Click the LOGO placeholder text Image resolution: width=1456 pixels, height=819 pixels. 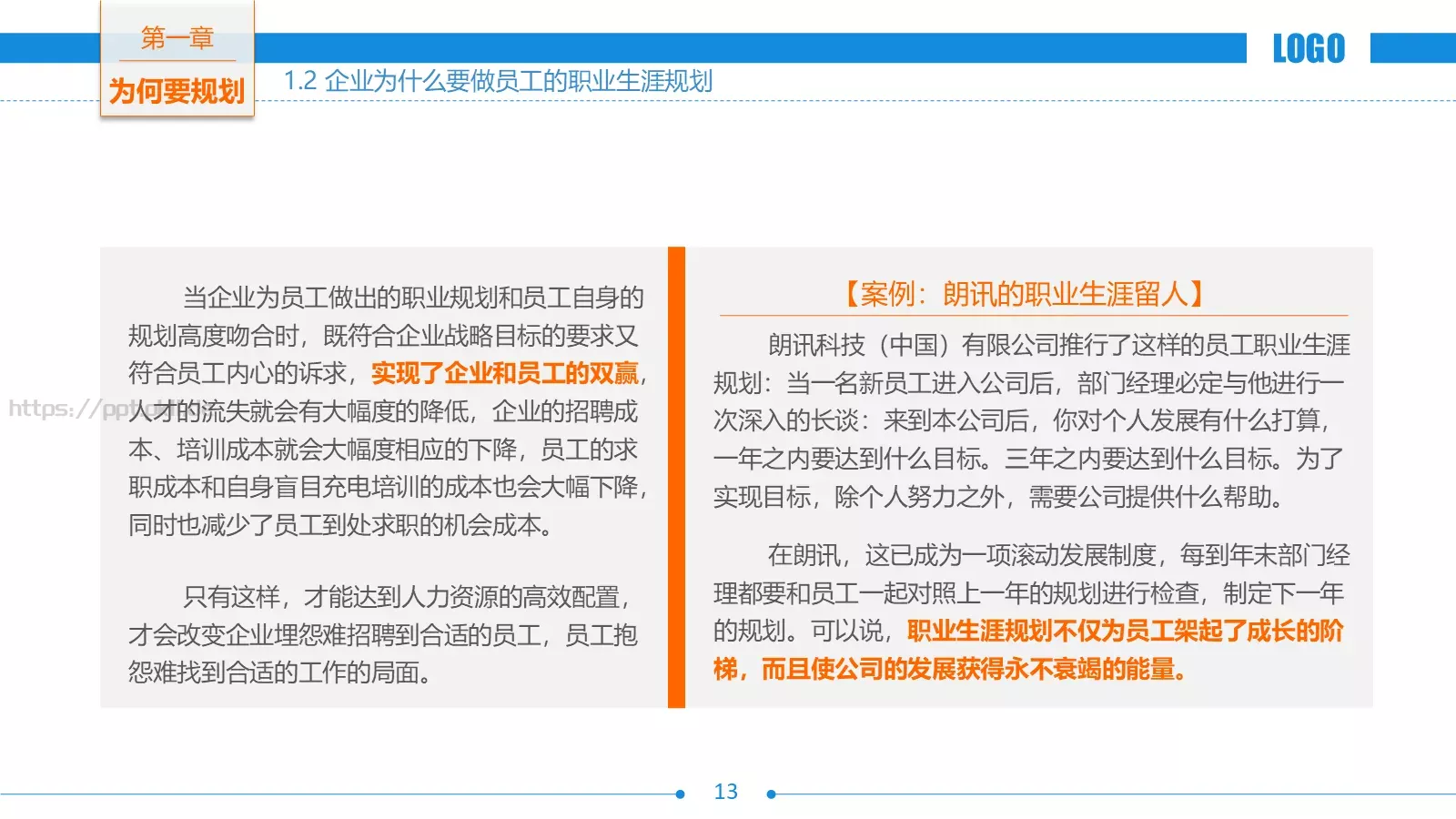pos(1309,48)
